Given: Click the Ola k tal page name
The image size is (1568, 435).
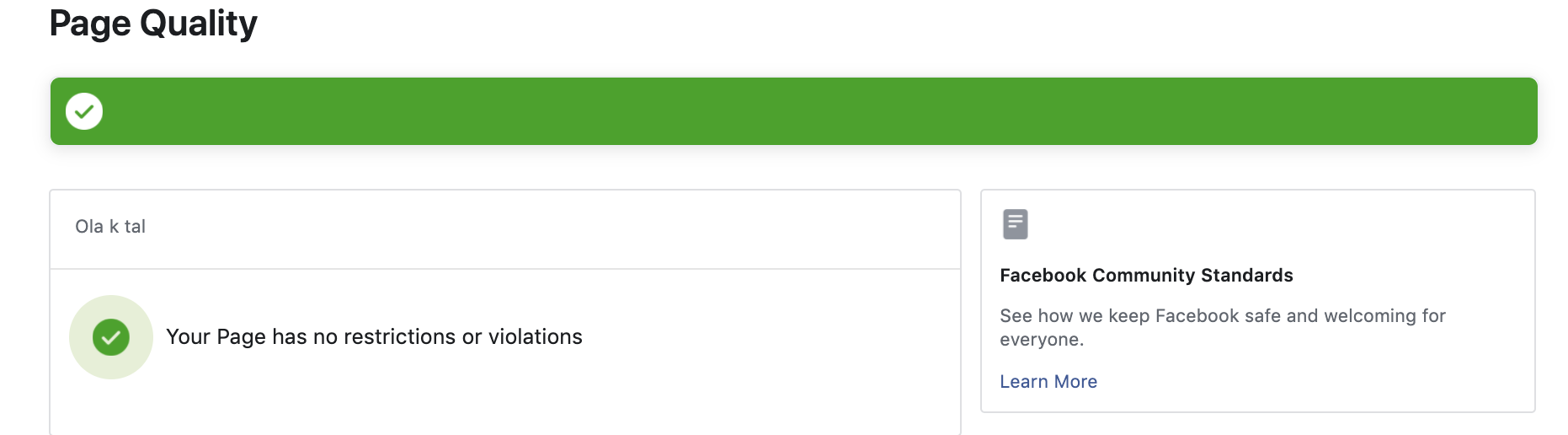Looking at the screenshot, I should (x=110, y=227).
